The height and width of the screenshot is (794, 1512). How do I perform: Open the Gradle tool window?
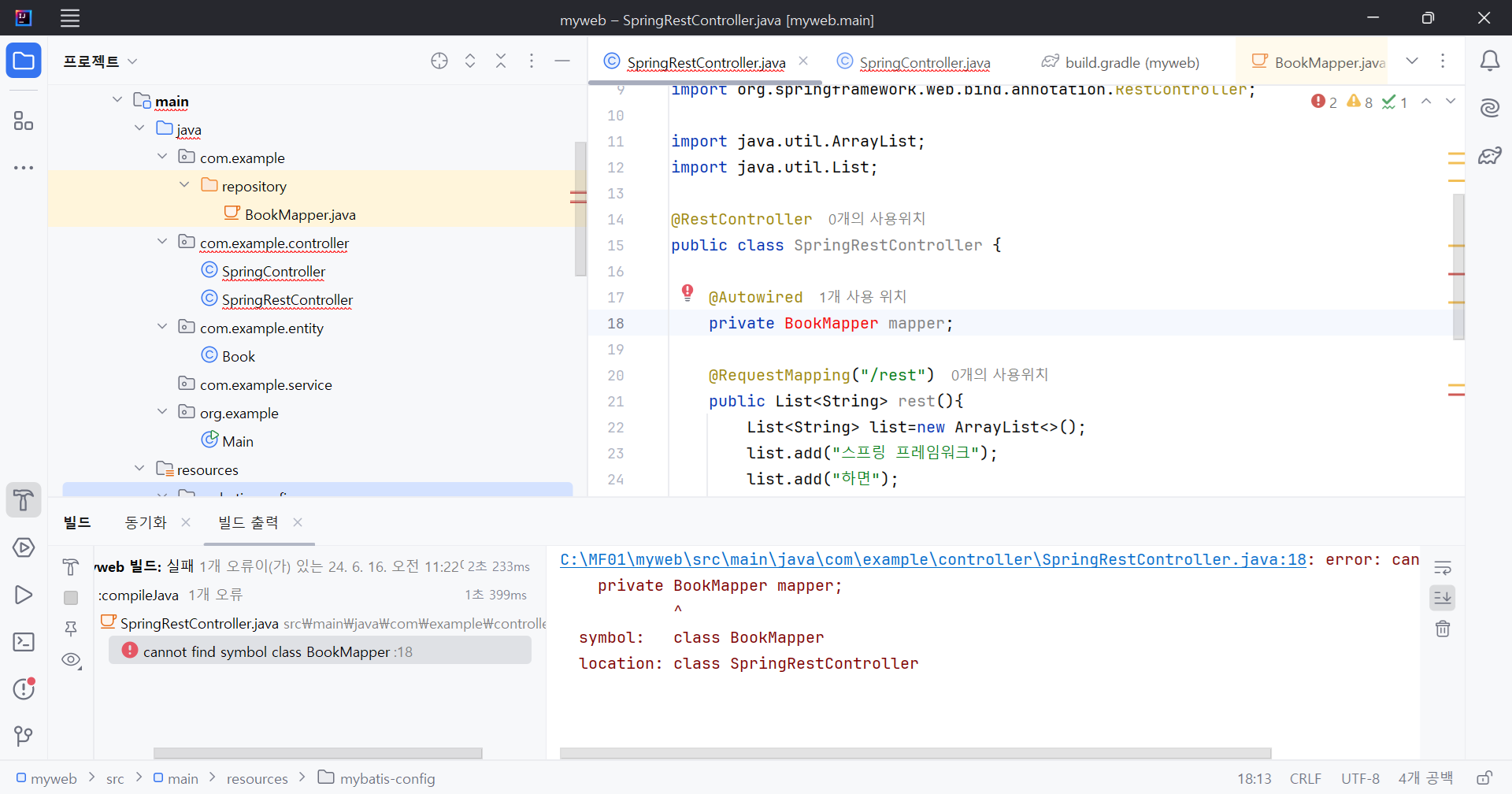coord(1489,155)
